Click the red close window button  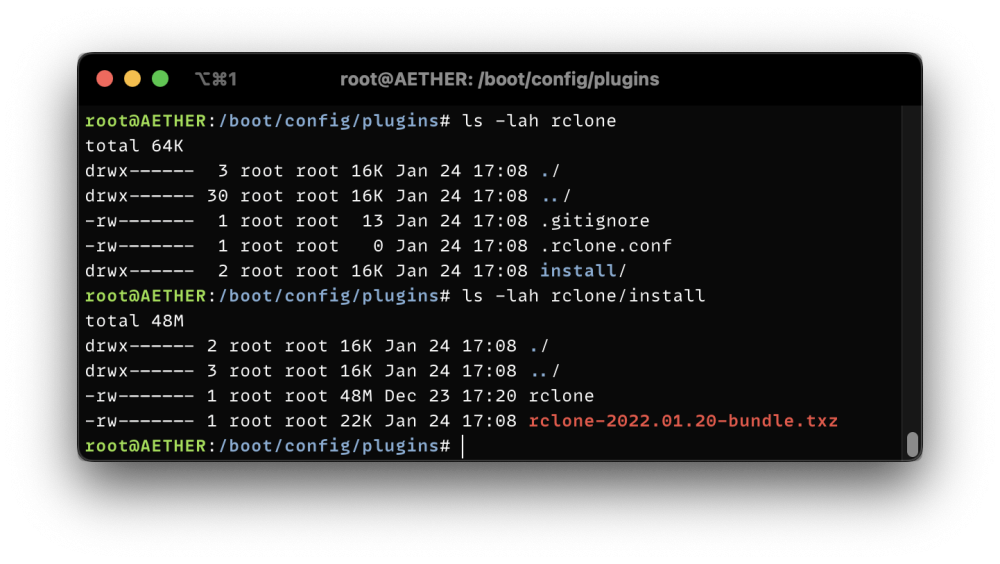(x=105, y=78)
